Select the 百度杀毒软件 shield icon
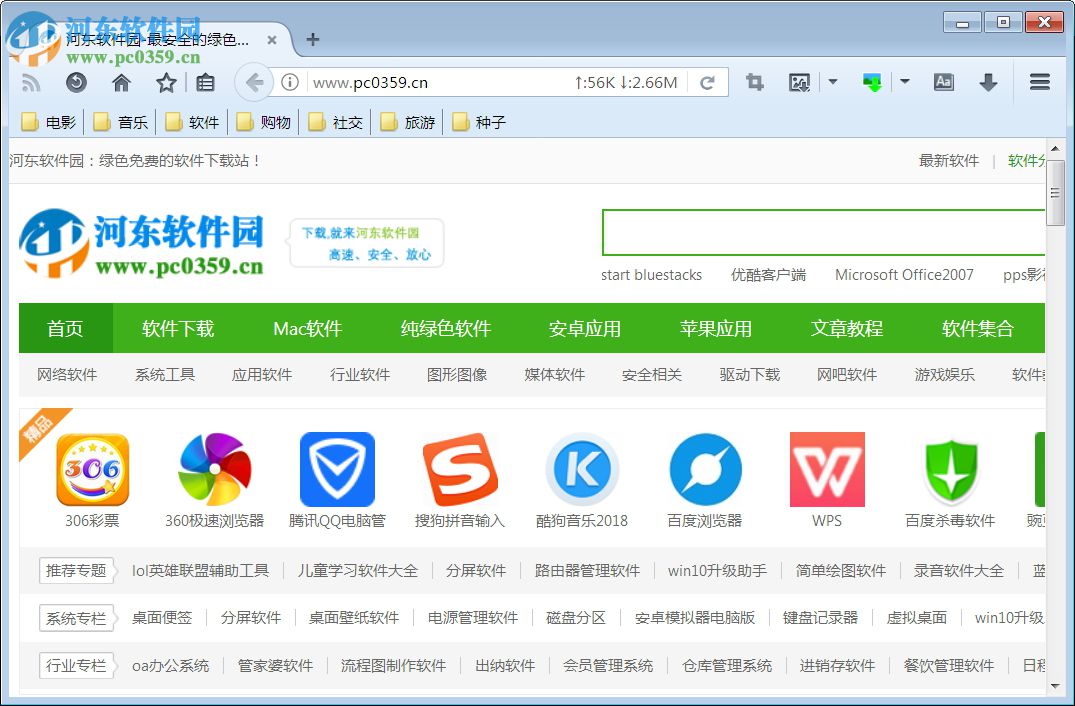 tap(950, 468)
